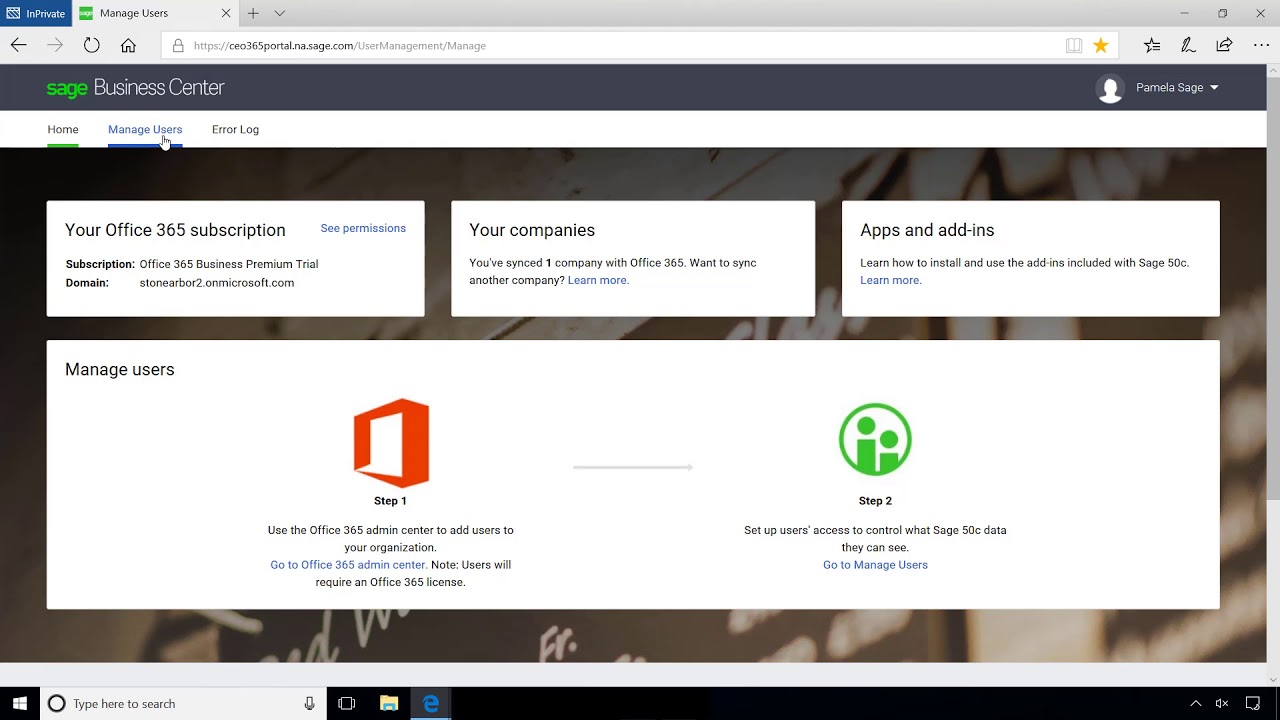
Task: Open a new tab with plus button
Action: [x=253, y=13]
